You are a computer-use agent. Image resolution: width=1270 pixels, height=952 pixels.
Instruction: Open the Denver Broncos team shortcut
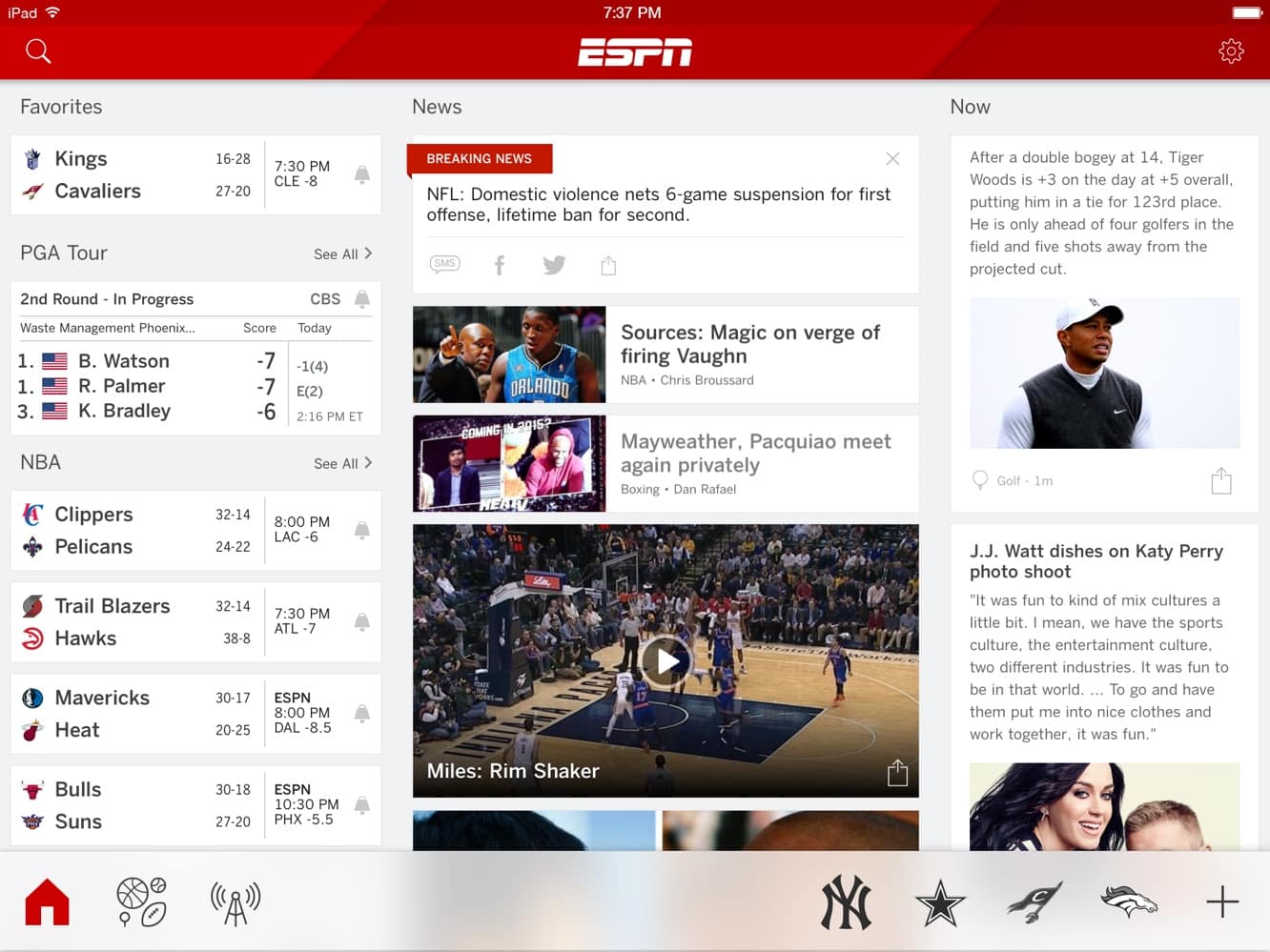(x=1128, y=901)
